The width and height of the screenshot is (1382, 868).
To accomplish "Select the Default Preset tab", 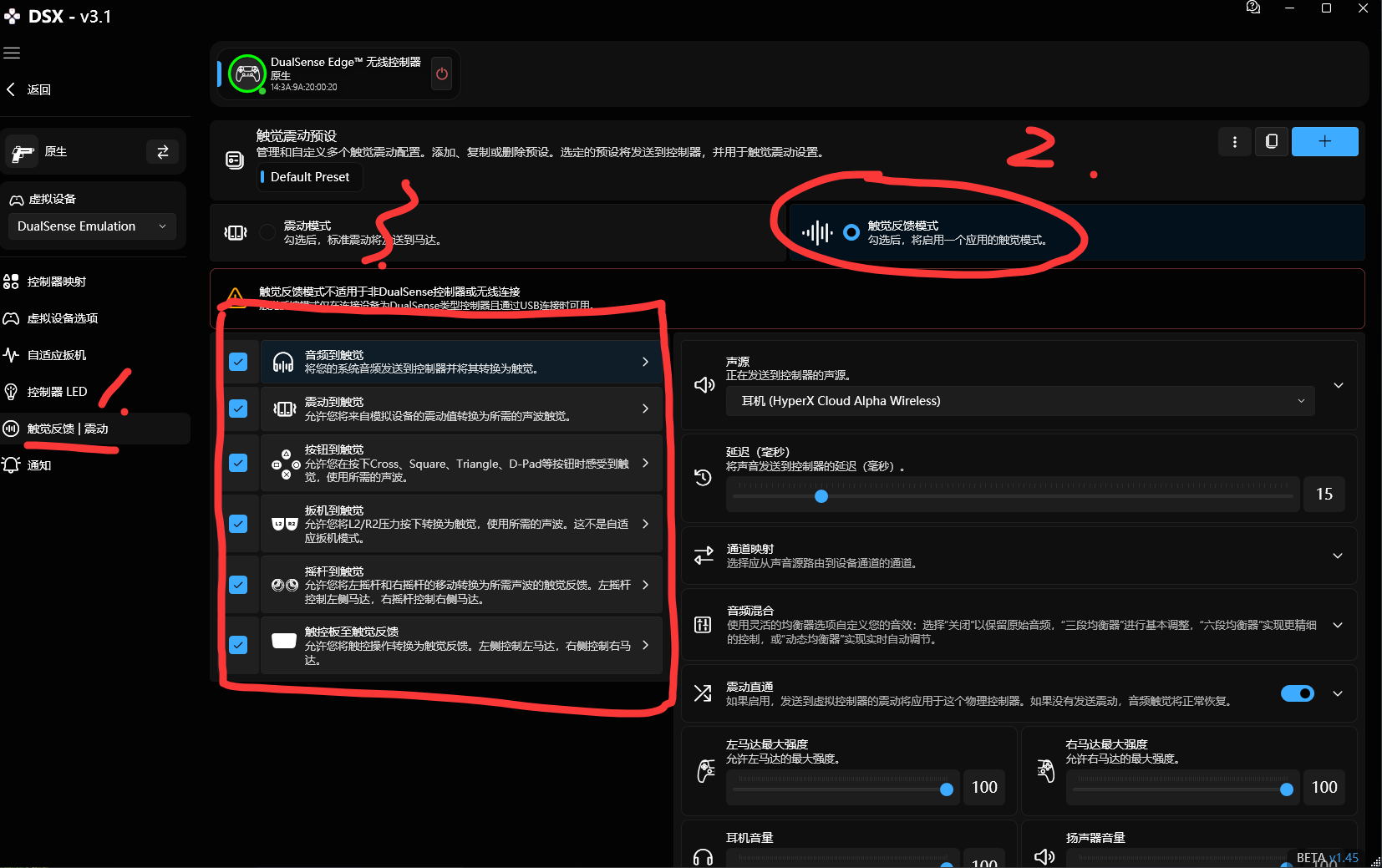I will [310, 177].
